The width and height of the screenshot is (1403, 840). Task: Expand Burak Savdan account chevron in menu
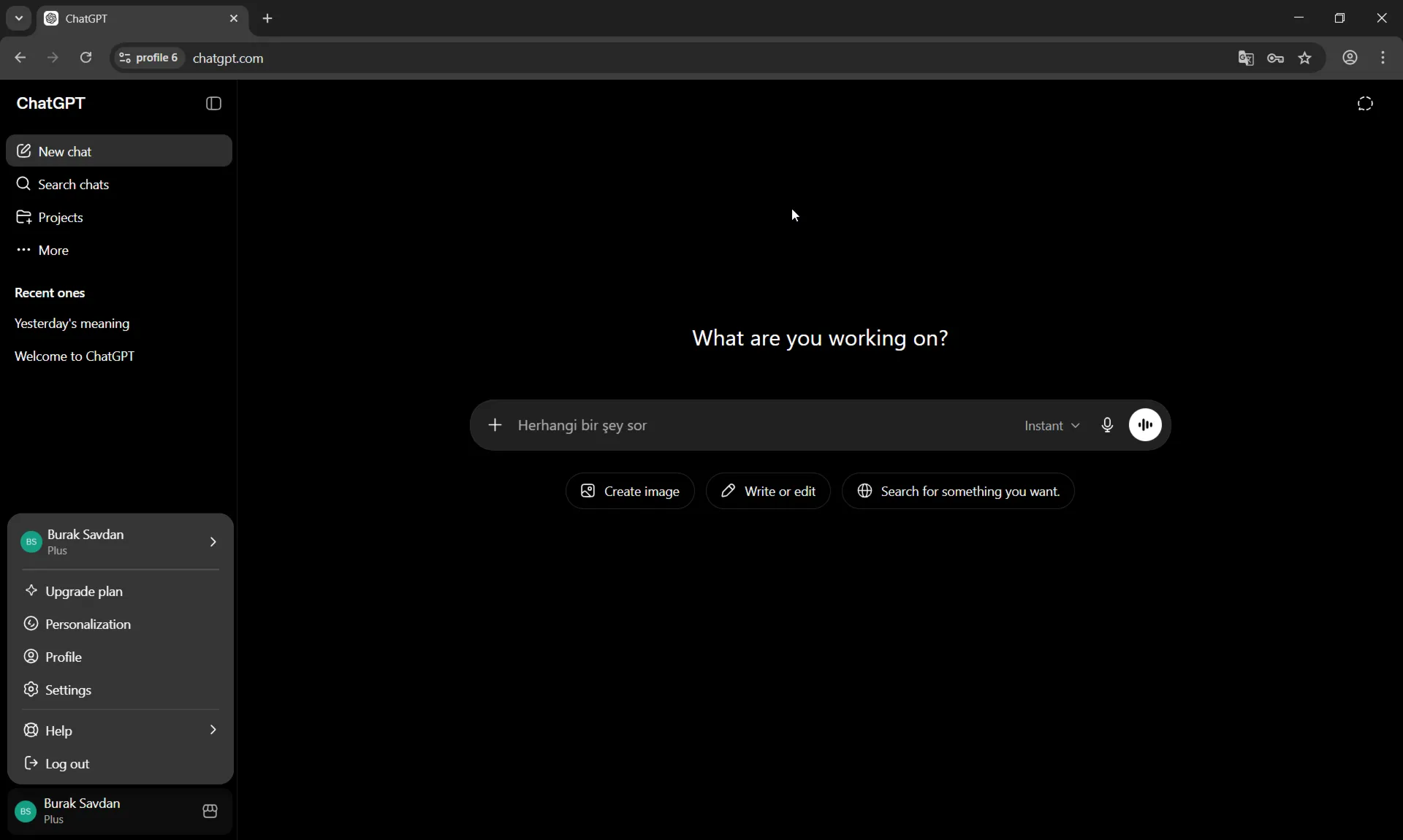[x=213, y=542]
